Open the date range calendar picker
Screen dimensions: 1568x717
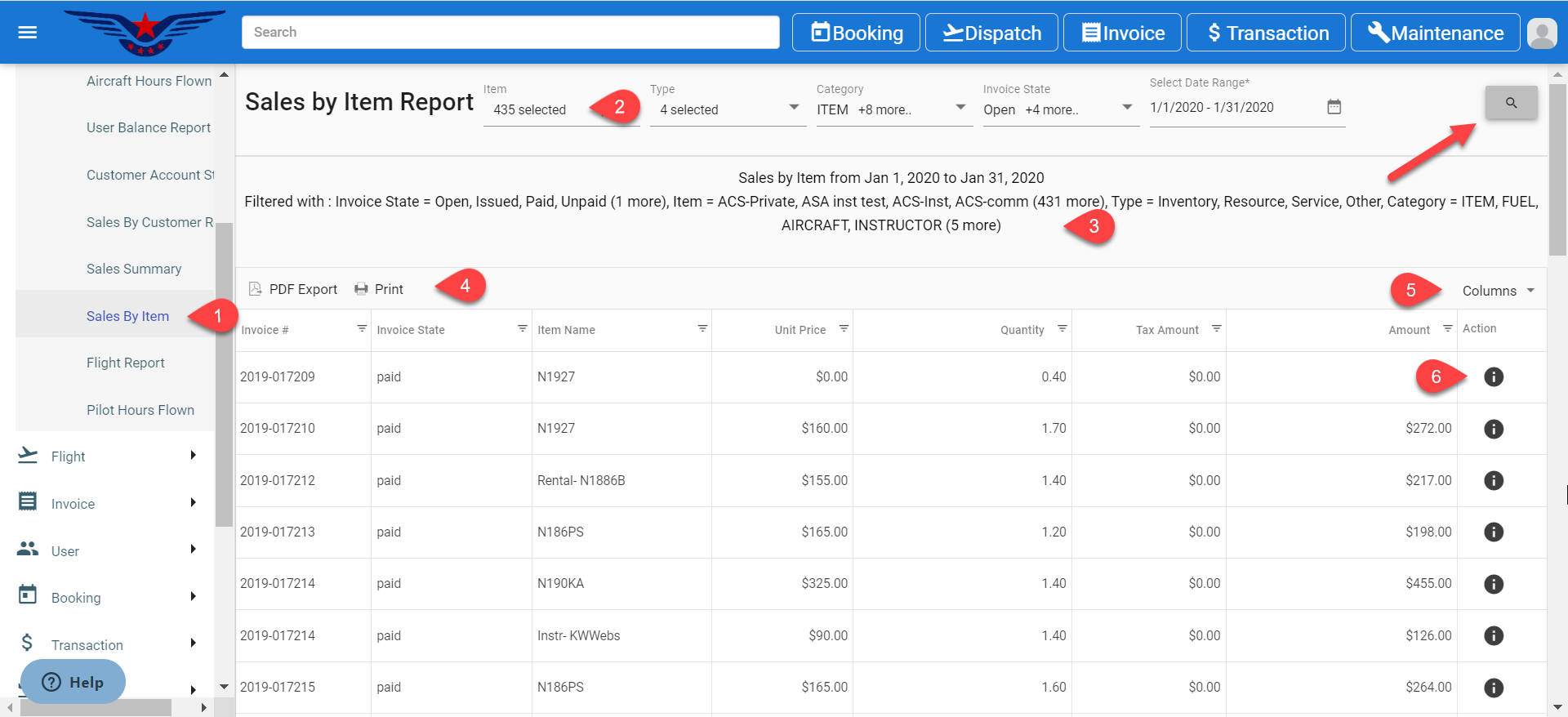click(x=1334, y=107)
